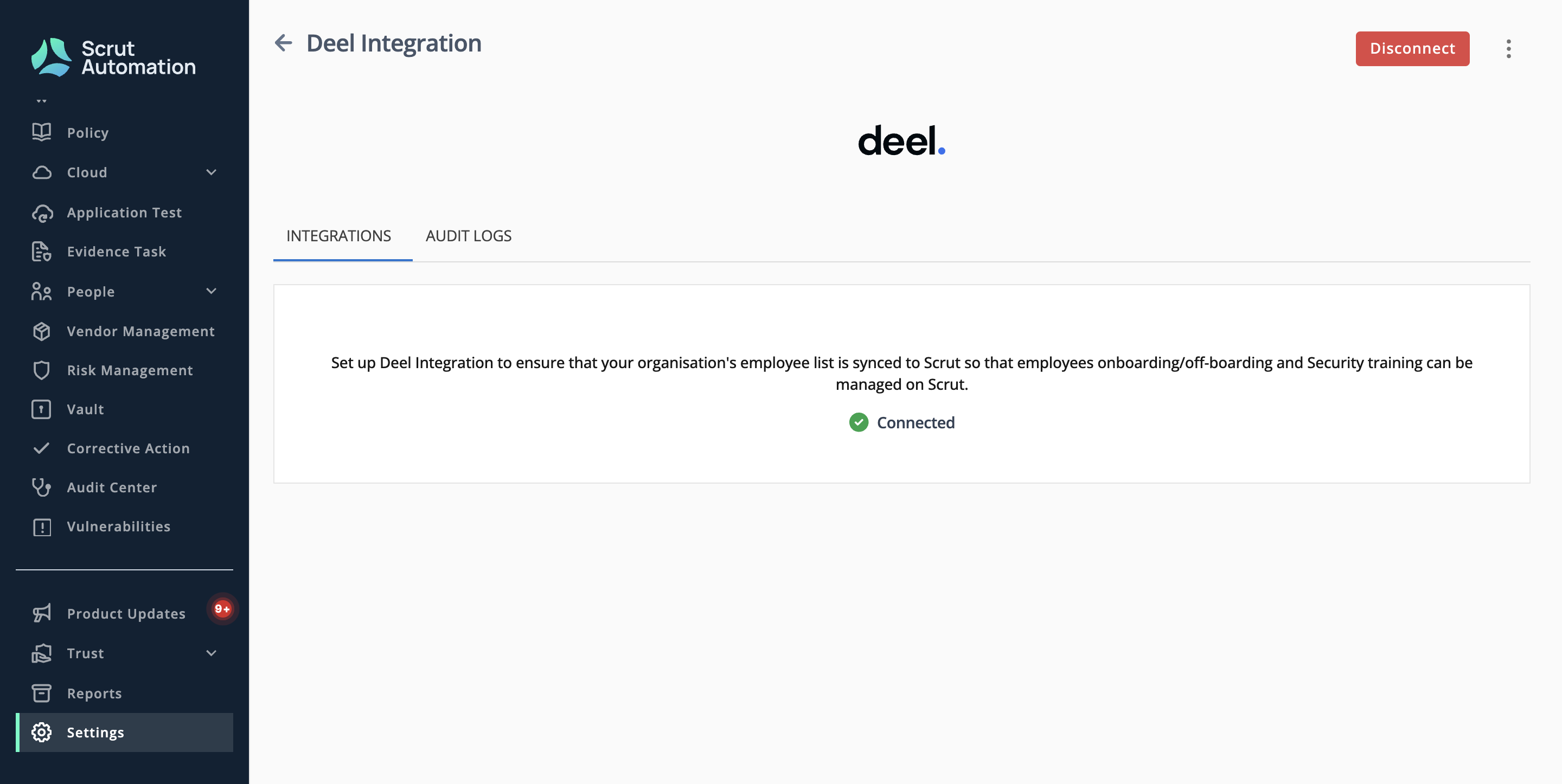This screenshot has width=1562, height=784.
Task: Click the 9+ notification badge
Action: click(x=222, y=609)
